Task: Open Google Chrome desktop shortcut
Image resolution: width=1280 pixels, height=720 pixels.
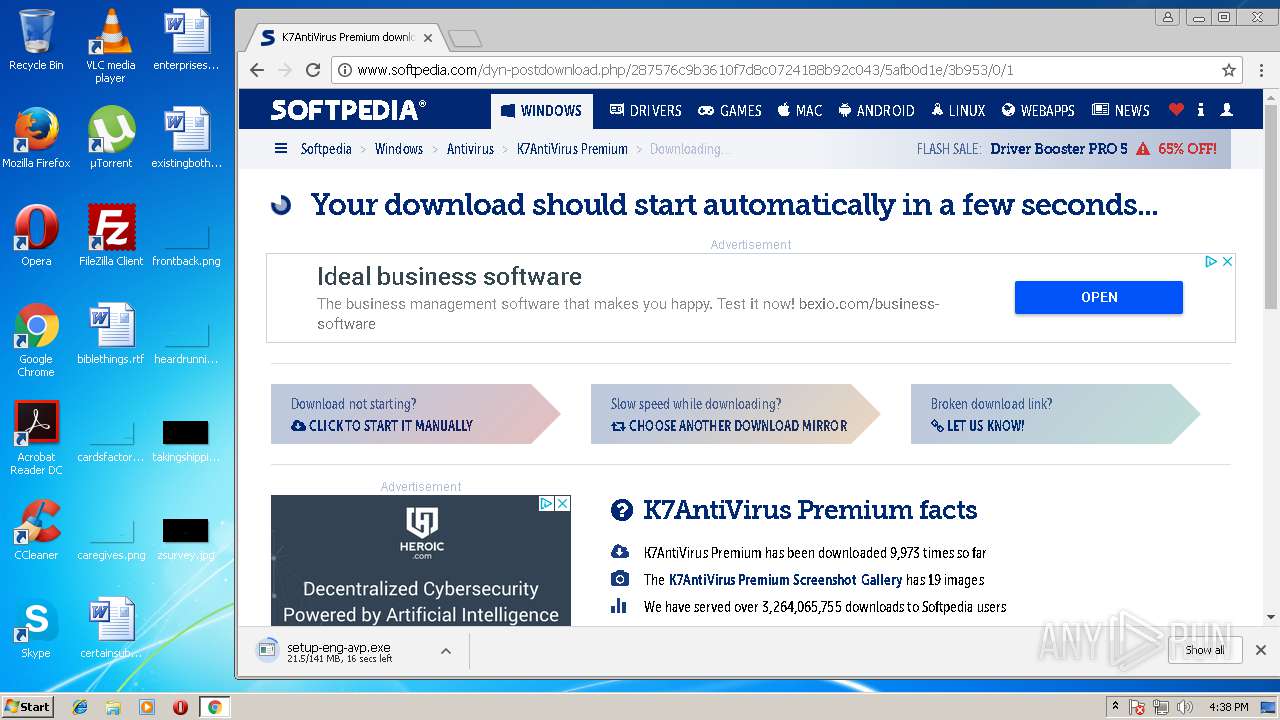Action: point(36,340)
